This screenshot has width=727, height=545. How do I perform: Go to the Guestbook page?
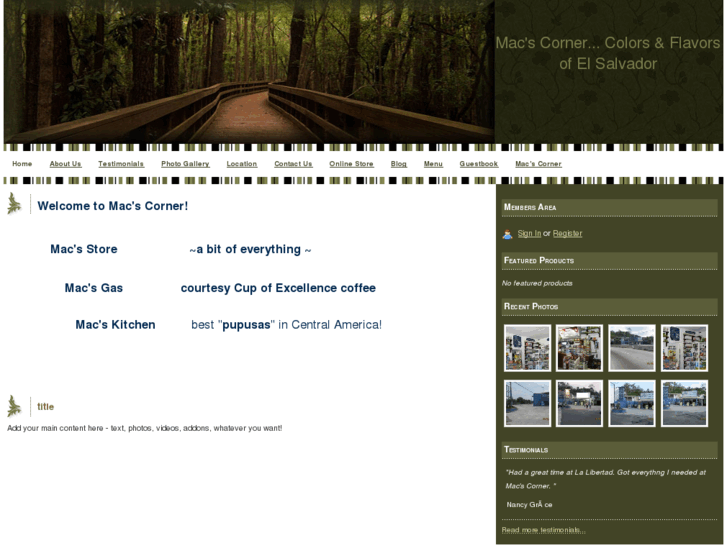coord(478,164)
